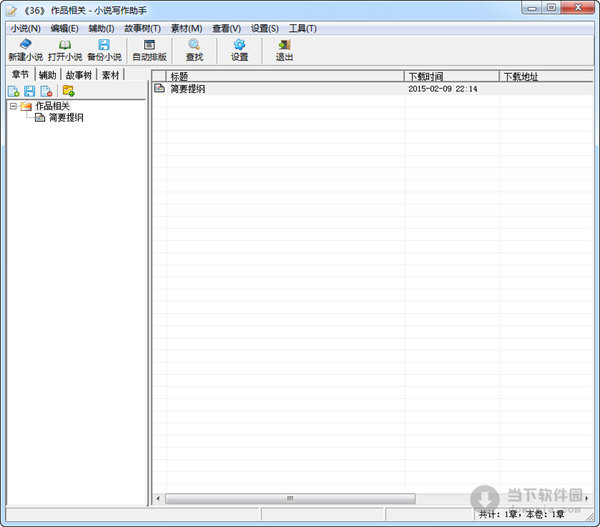The height and width of the screenshot is (527, 600).
Task: Open the 编辑(E) menu
Action: (x=64, y=29)
